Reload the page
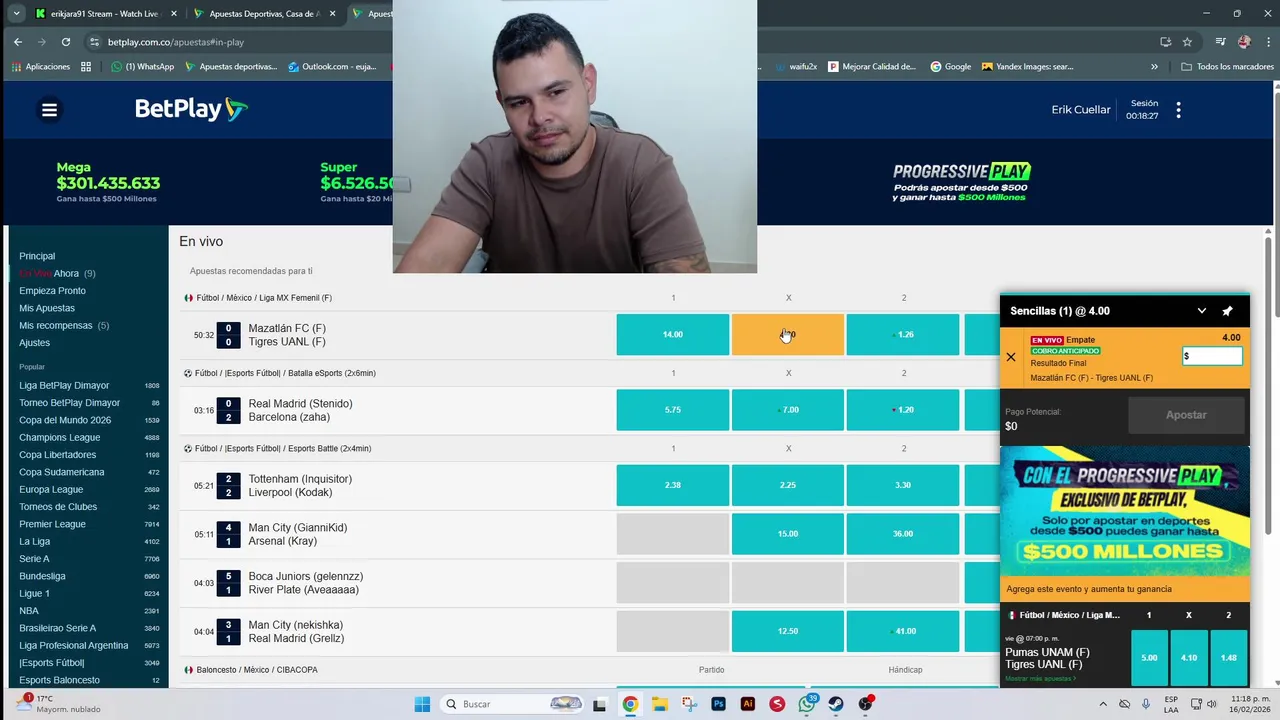1280x720 pixels. tap(66, 42)
